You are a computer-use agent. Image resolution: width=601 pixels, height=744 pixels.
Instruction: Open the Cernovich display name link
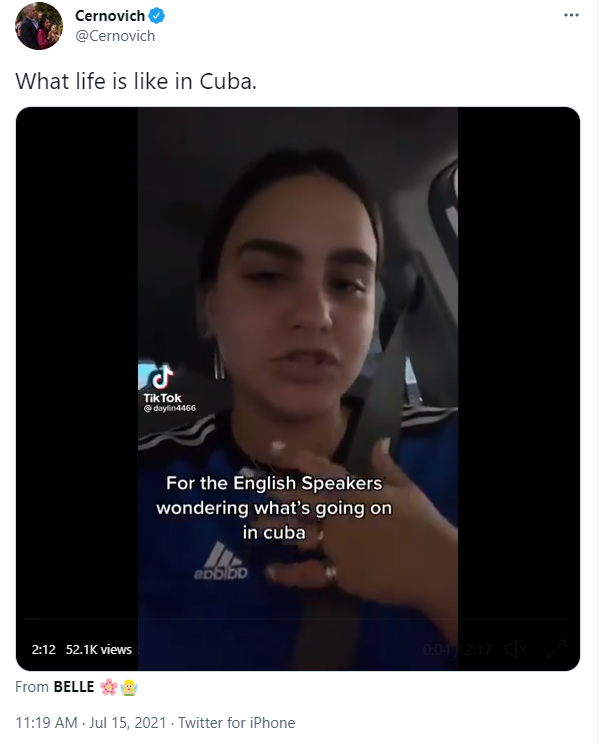pos(110,16)
